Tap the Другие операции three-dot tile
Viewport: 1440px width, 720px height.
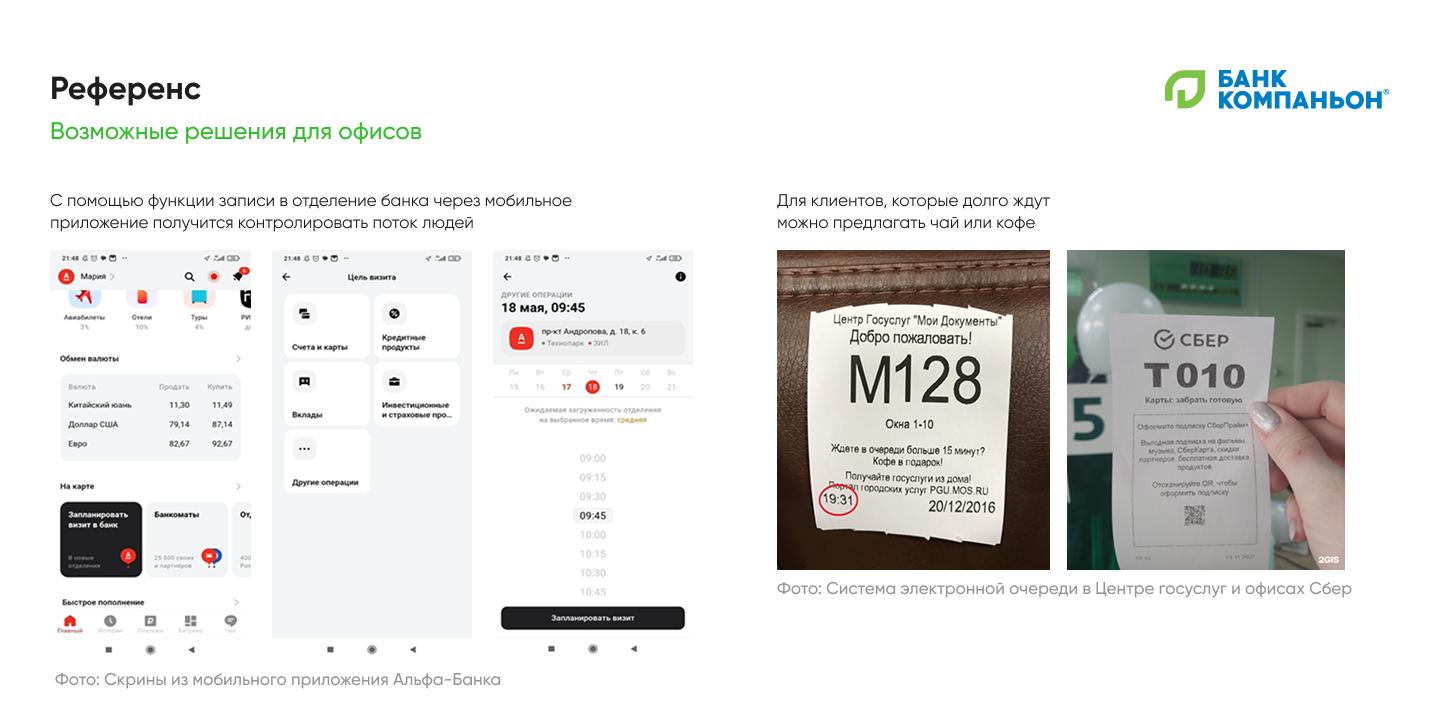tap(327, 461)
